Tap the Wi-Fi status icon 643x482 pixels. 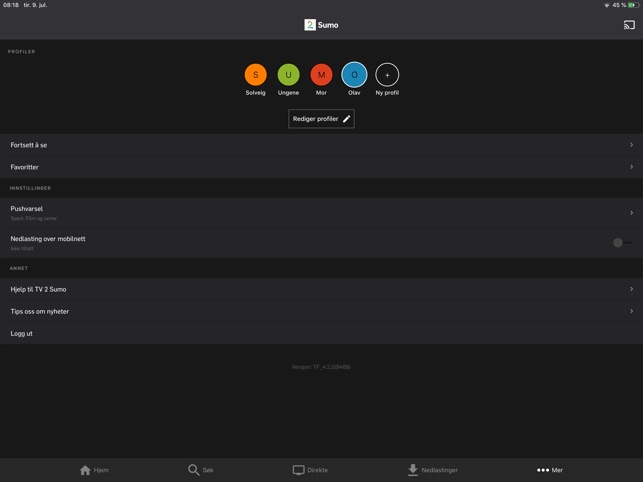(x=607, y=5)
